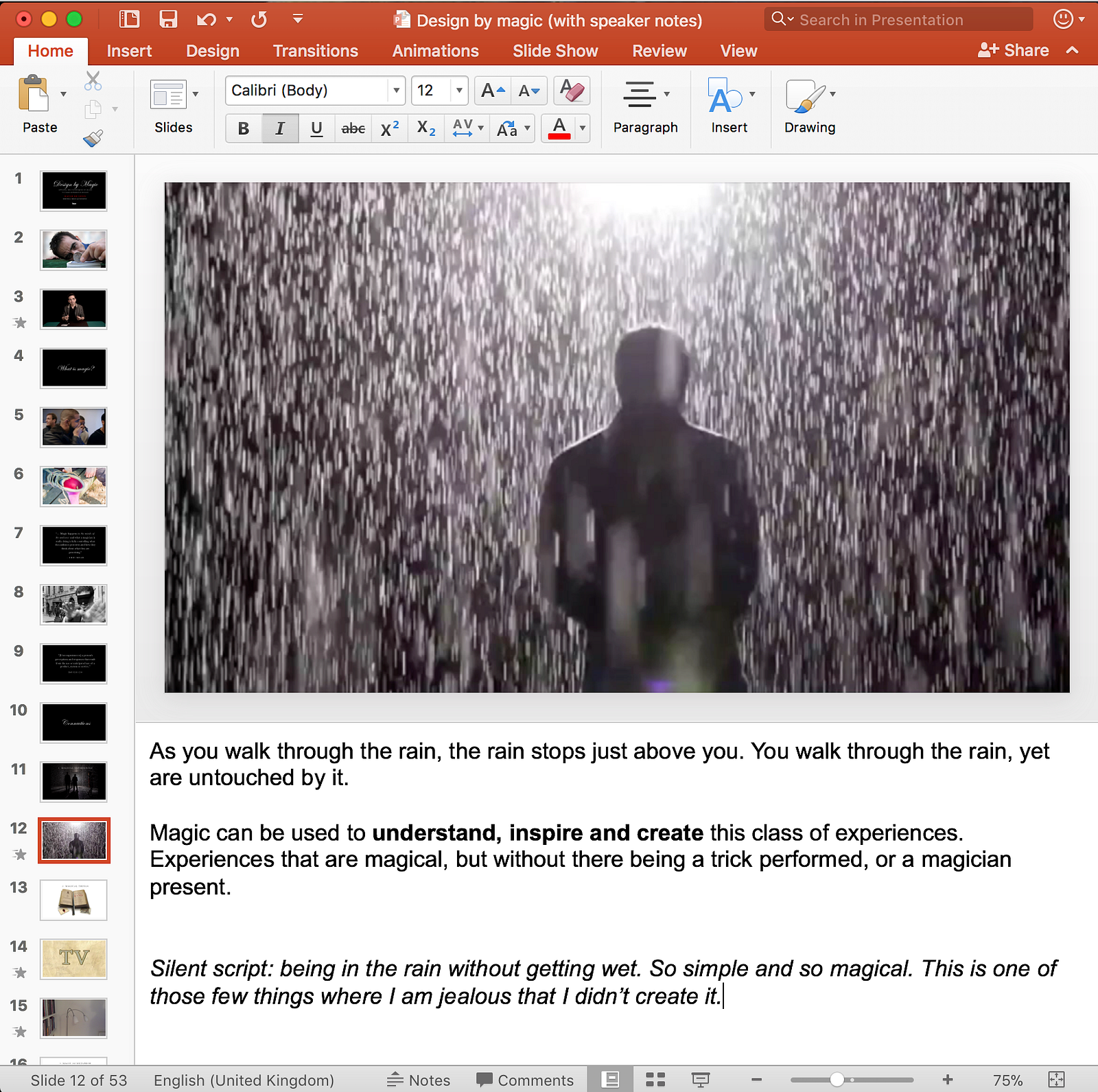
Task: Toggle Bold formatting
Action: click(x=244, y=128)
